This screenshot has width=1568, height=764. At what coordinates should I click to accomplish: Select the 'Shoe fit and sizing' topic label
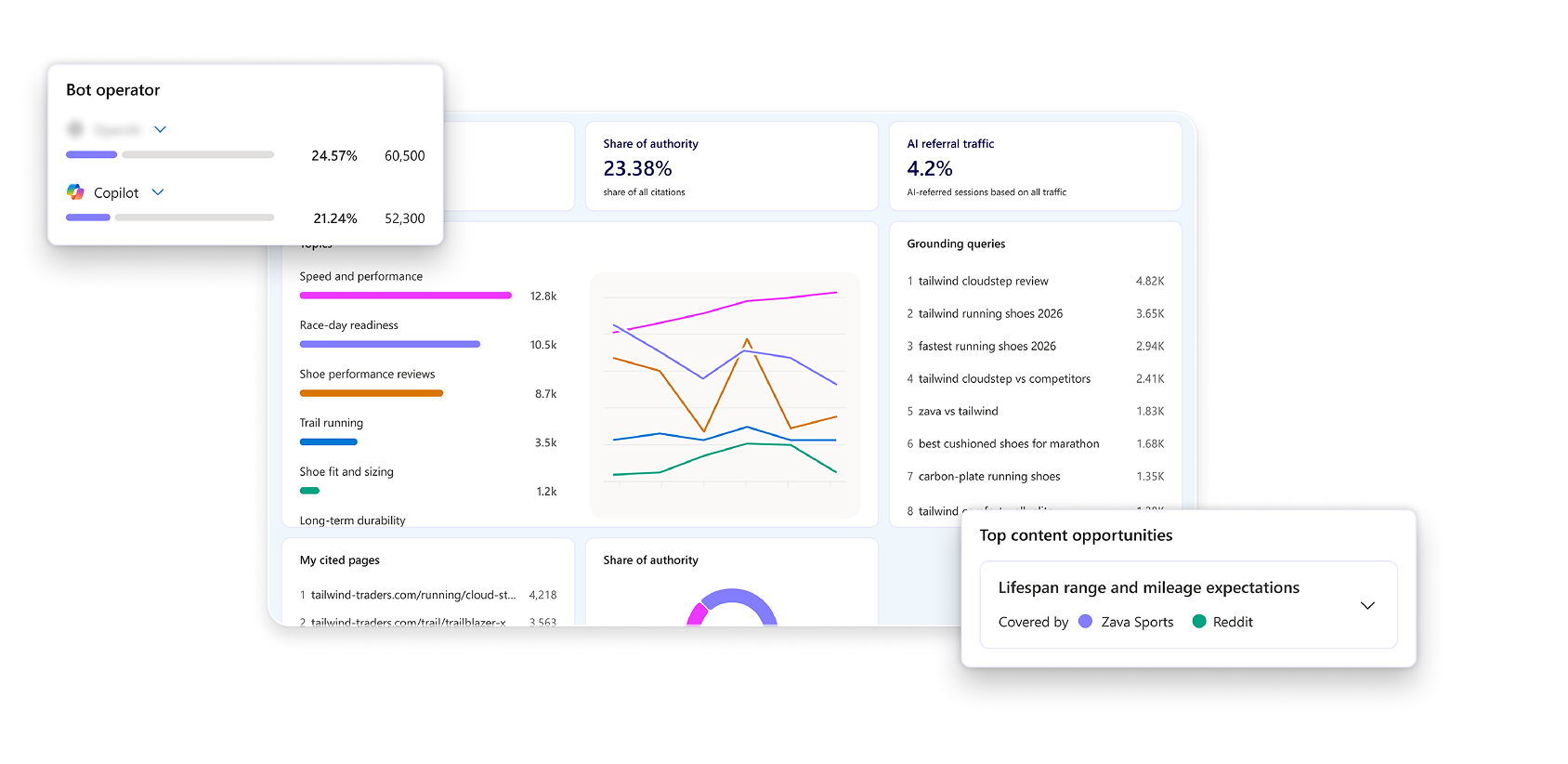click(346, 472)
